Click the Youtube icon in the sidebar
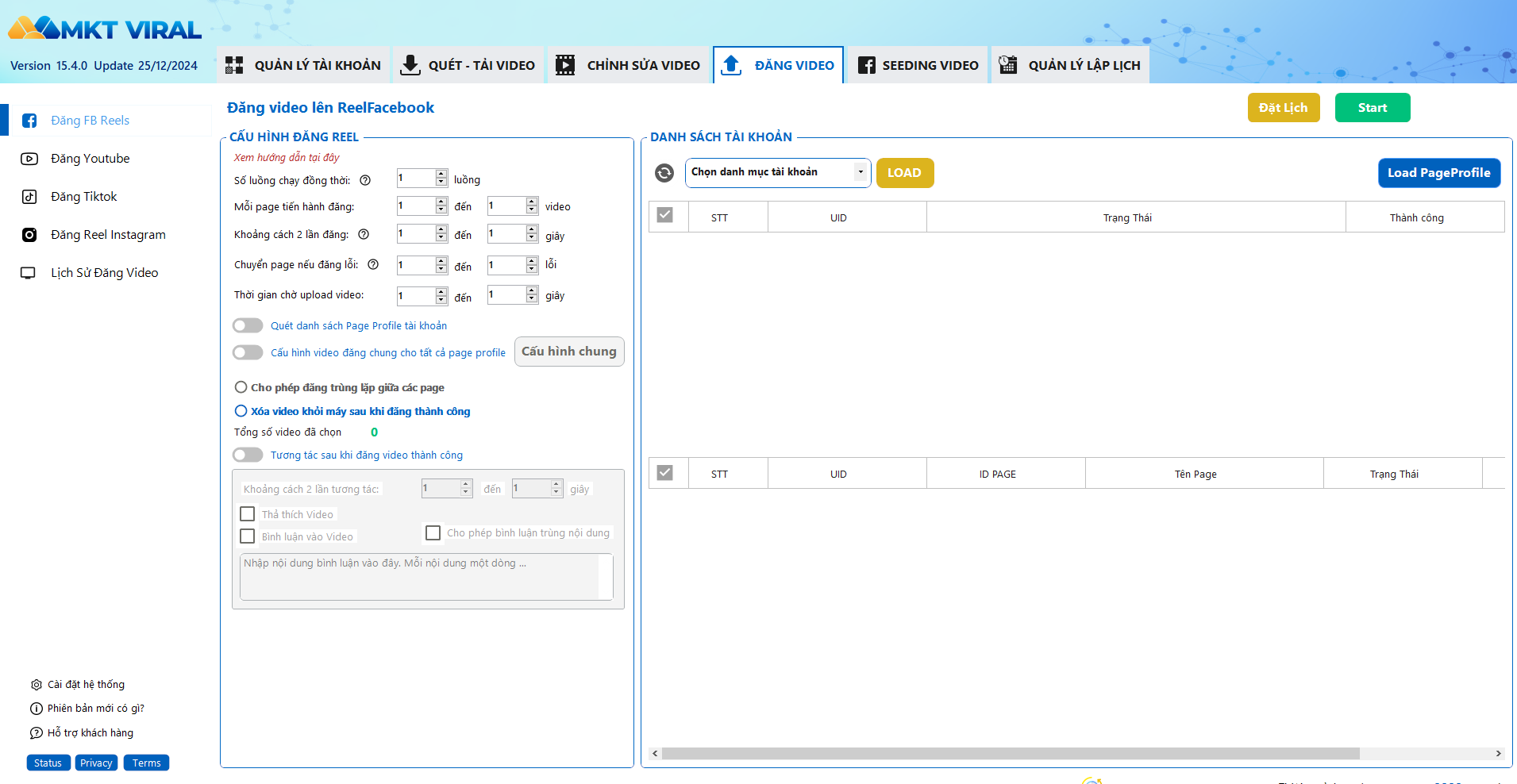 (29, 159)
